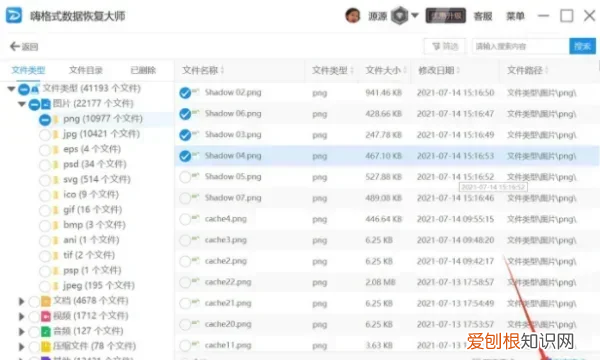The height and width of the screenshot is (360, 600).
Task: Select the cache21.png file name
Action: pyautogui.click(x=228, y=303)
